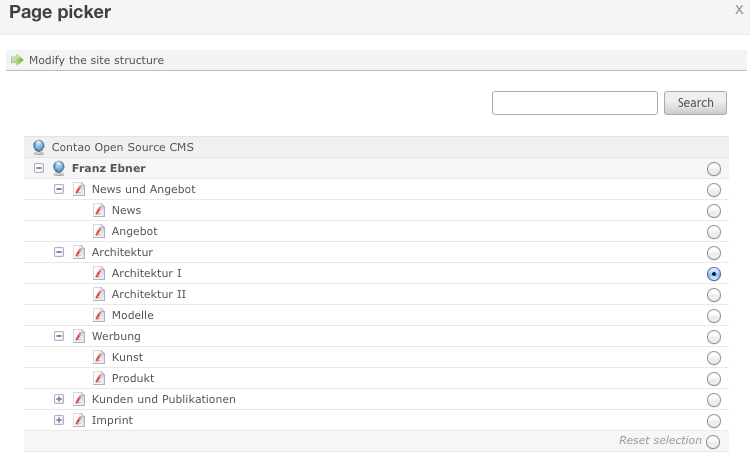Click the page icon beside Architektur II
This screenshot has width=750, height=471.
tap(99, 294)
